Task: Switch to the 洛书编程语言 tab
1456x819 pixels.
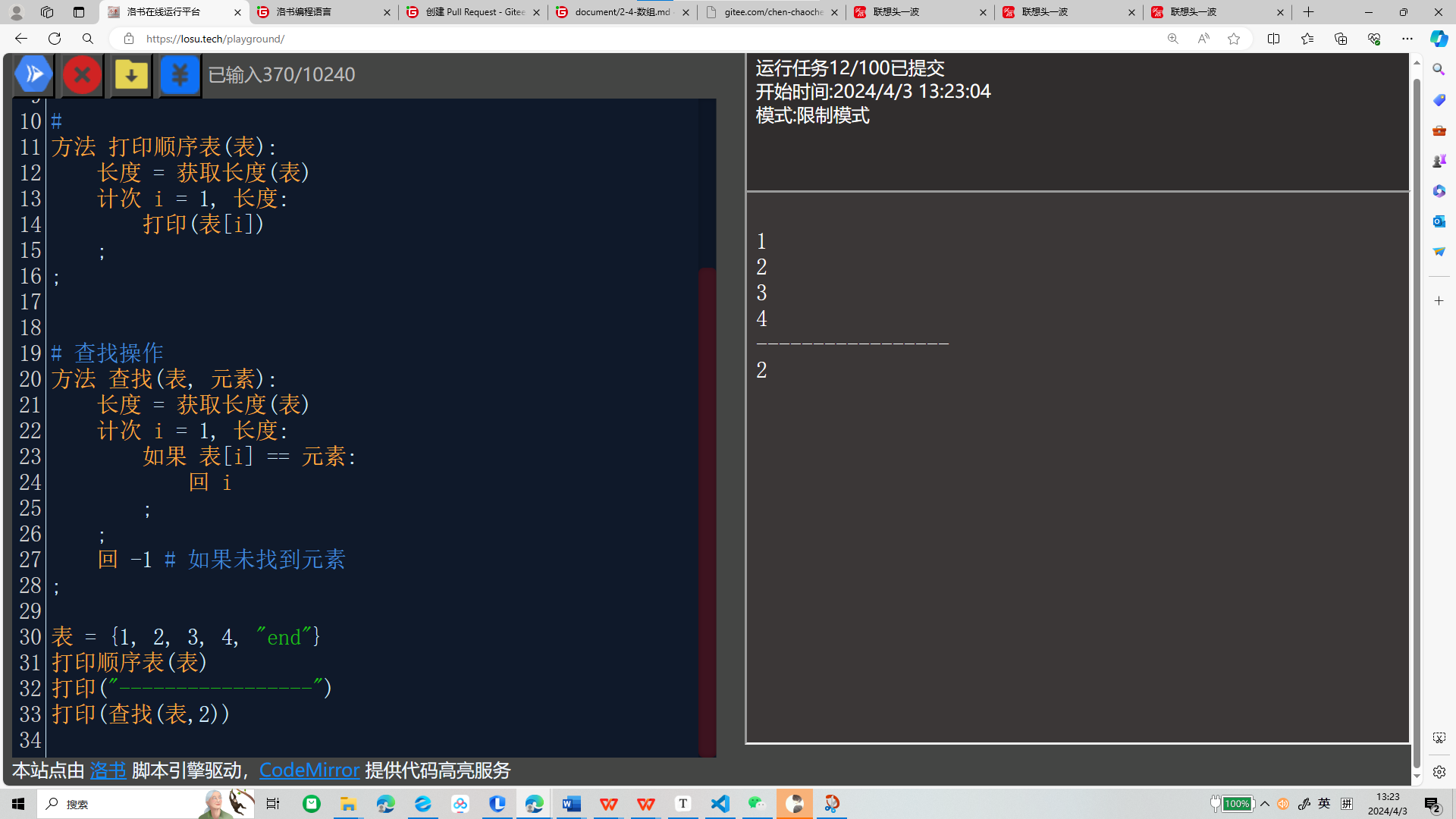Action: coord(322,12)
